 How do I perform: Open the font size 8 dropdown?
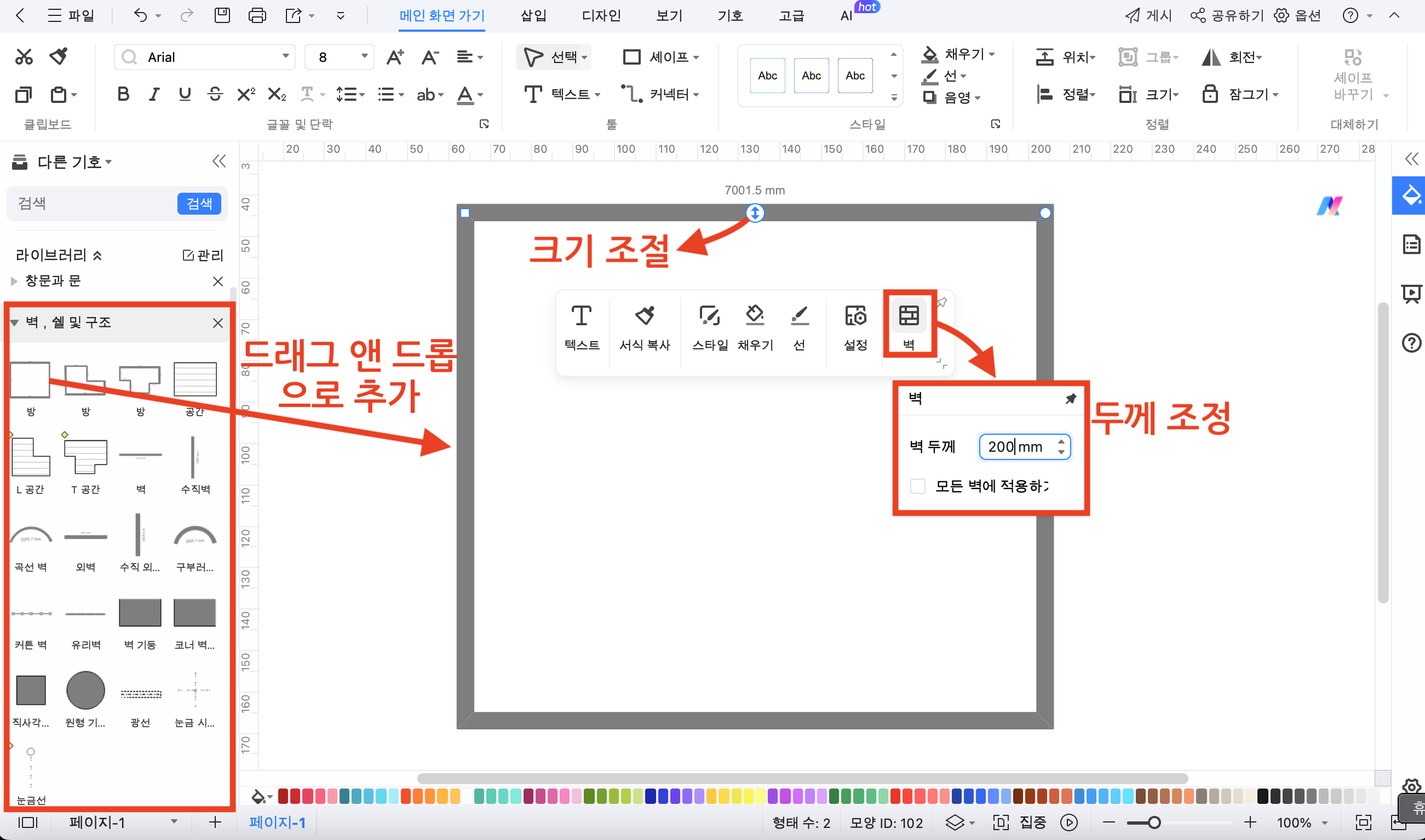pyautogui.click(x=364, y=56)
